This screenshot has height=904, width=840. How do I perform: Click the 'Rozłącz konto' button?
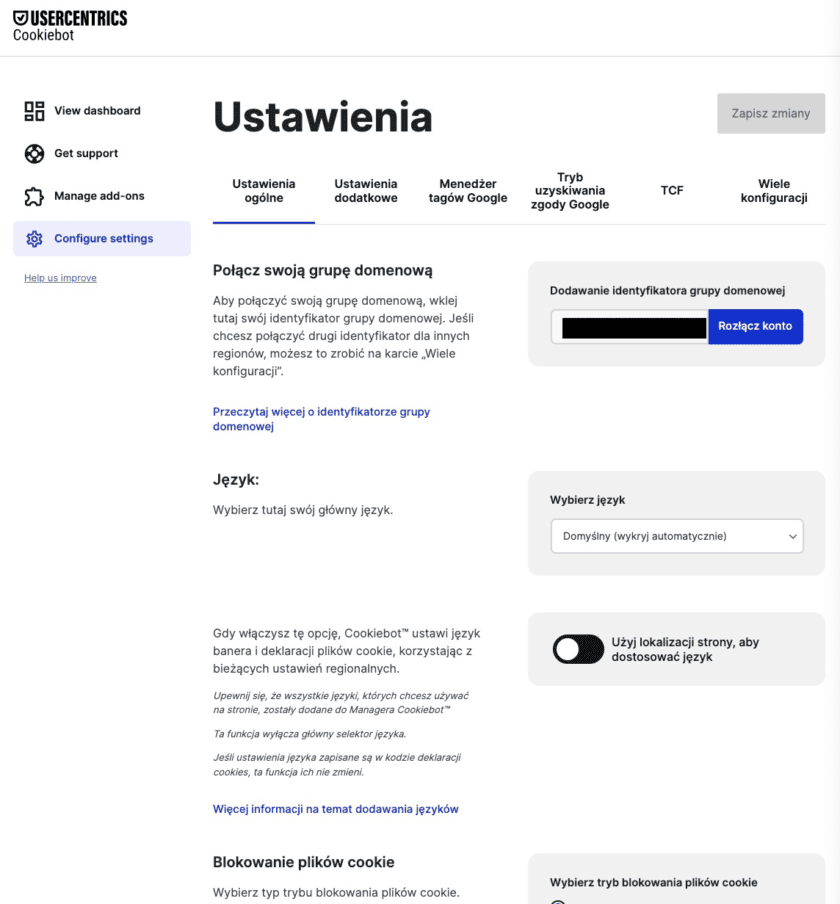pos(755,327)
